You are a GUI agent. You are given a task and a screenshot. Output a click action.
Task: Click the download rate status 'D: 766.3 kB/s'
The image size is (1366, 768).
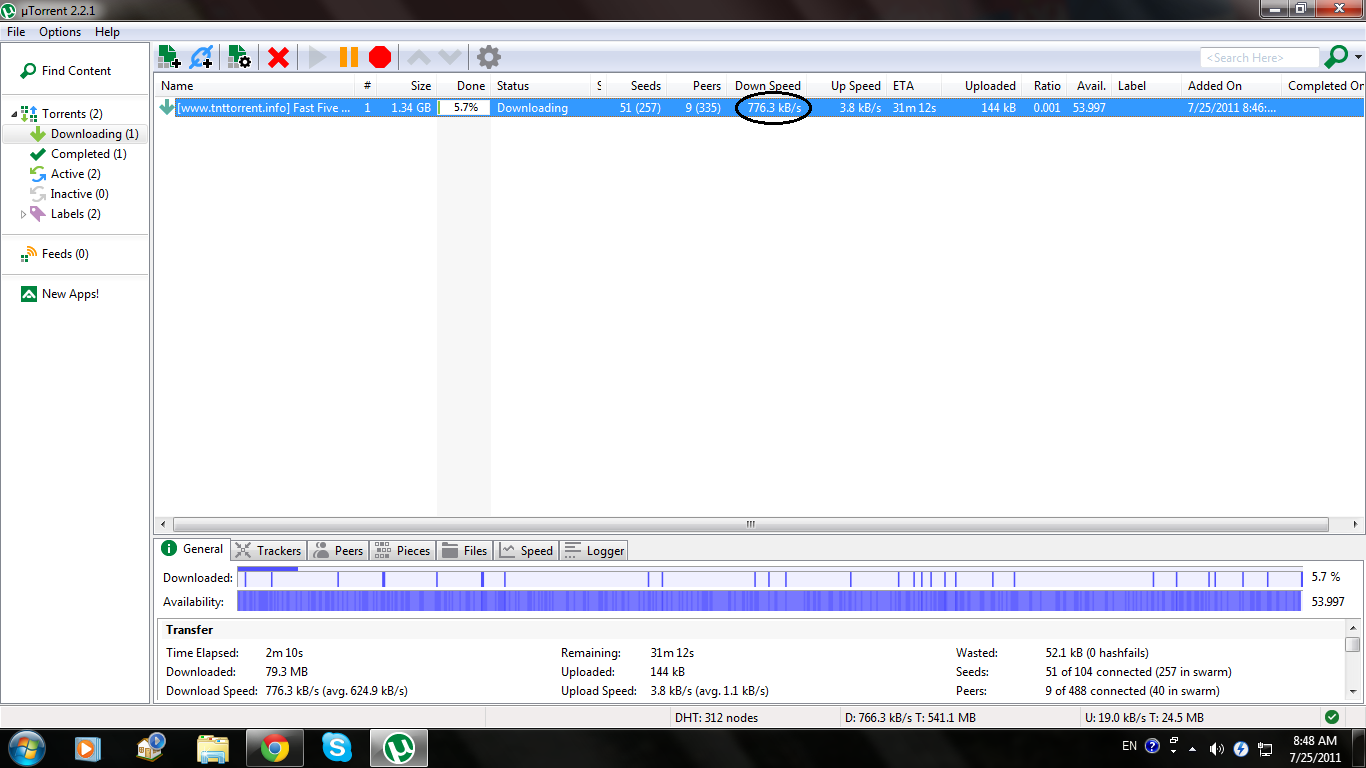(x=910, y=718)
